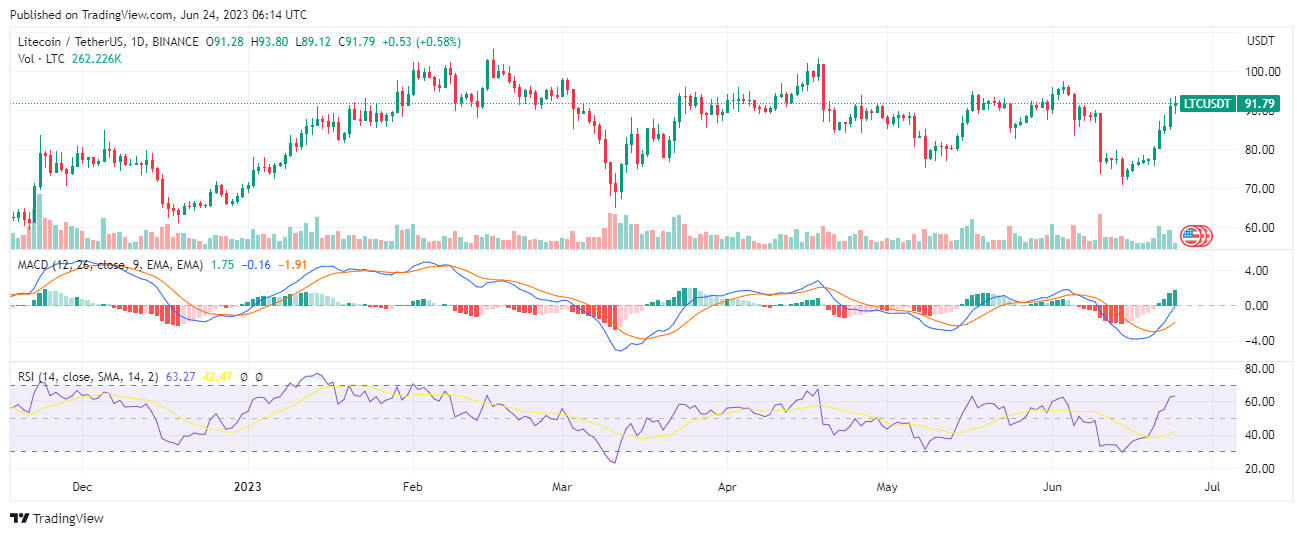Image resolution: width=1303 pixels, height=536 pixels.
Task: Click the Vol · LTC indicator legend
Action: [x=39, y=58]
